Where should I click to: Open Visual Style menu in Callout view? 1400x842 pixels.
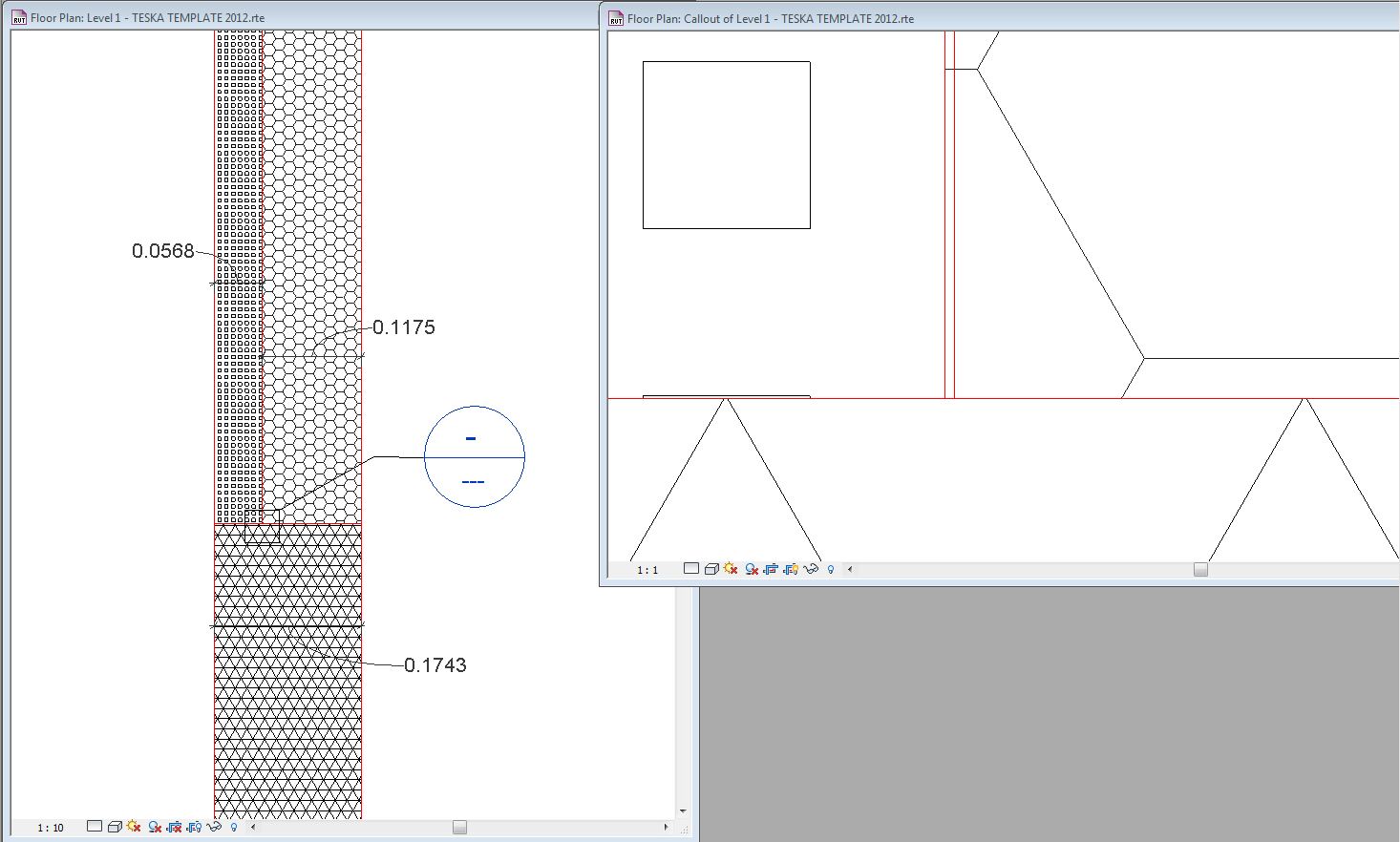[711, 569]
